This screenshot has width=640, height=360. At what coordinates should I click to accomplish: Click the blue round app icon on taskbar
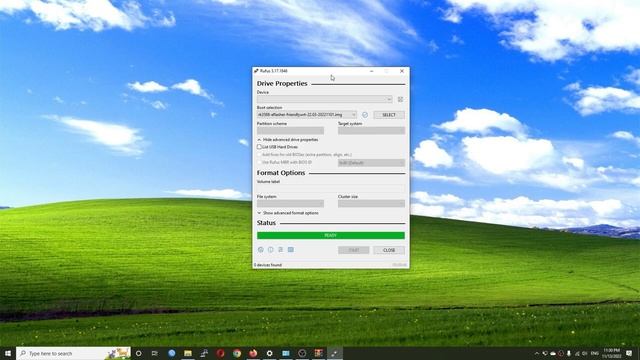click(x=171, y=353)
